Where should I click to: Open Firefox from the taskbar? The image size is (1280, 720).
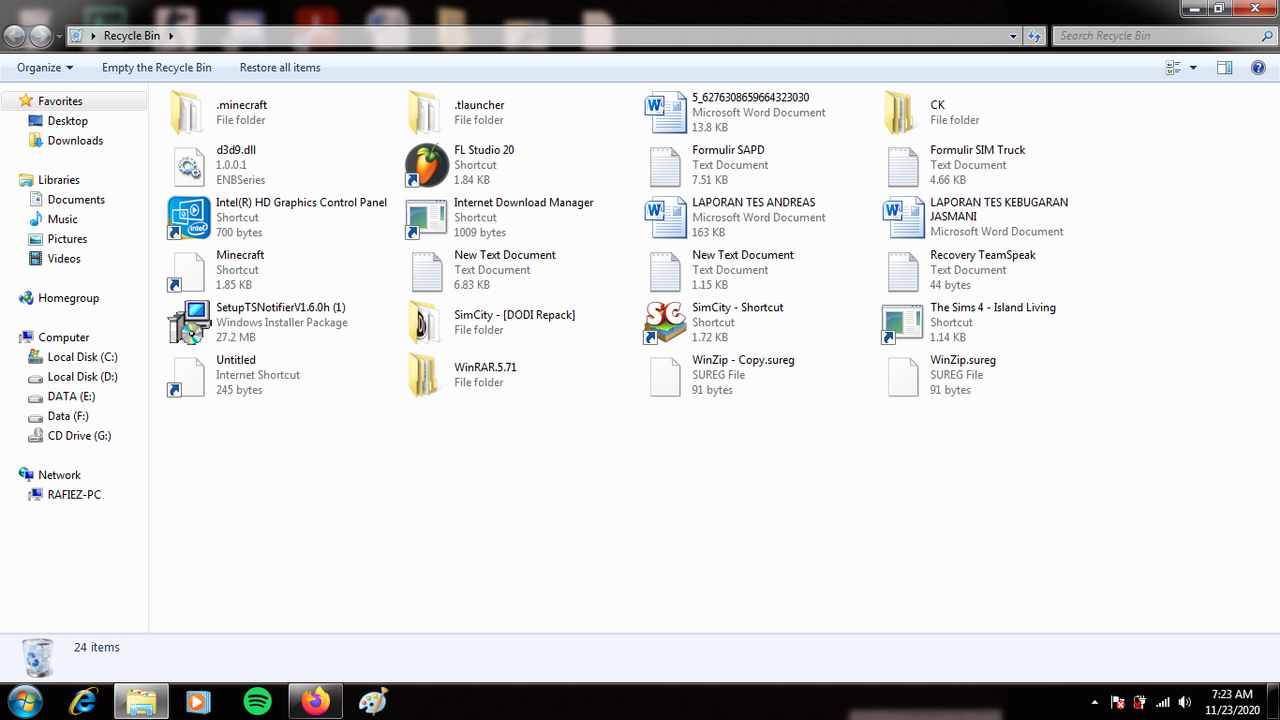point(315,702)
